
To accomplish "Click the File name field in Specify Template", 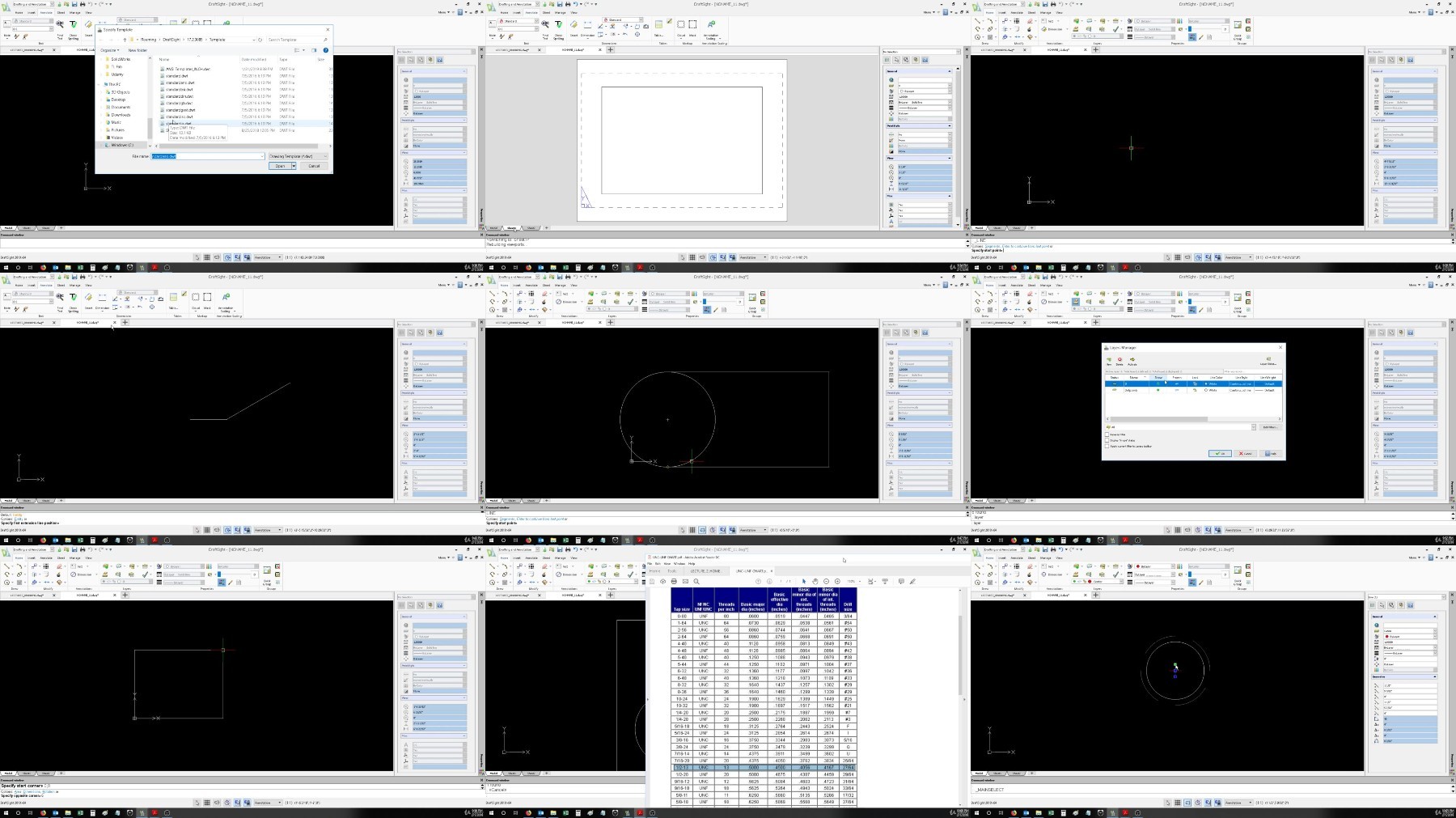I will click(208, 156).
